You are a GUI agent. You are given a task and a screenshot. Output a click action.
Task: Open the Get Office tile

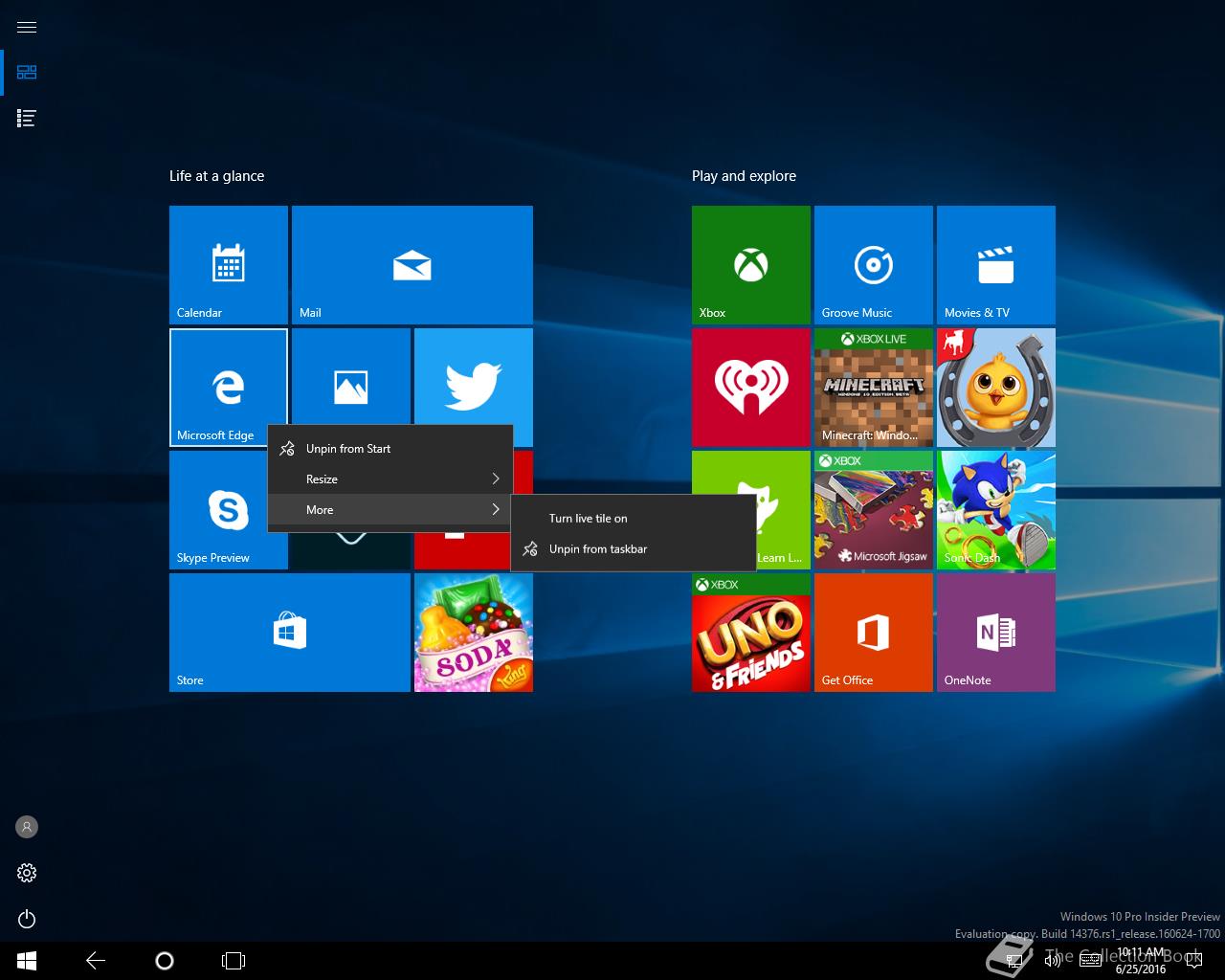coord(874,633)
